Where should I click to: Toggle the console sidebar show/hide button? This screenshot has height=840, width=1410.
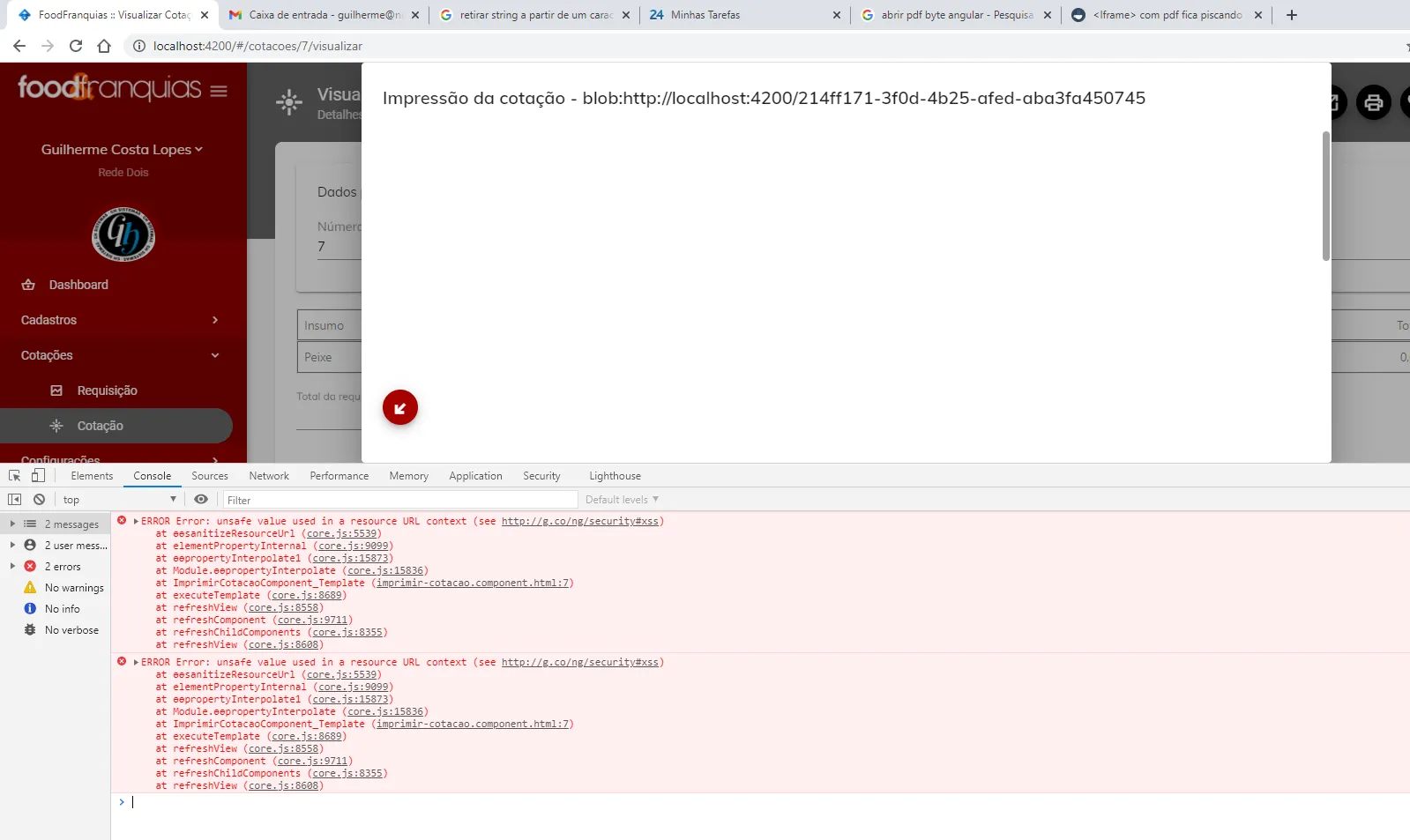pyautogui.click(x=14, y=499)
